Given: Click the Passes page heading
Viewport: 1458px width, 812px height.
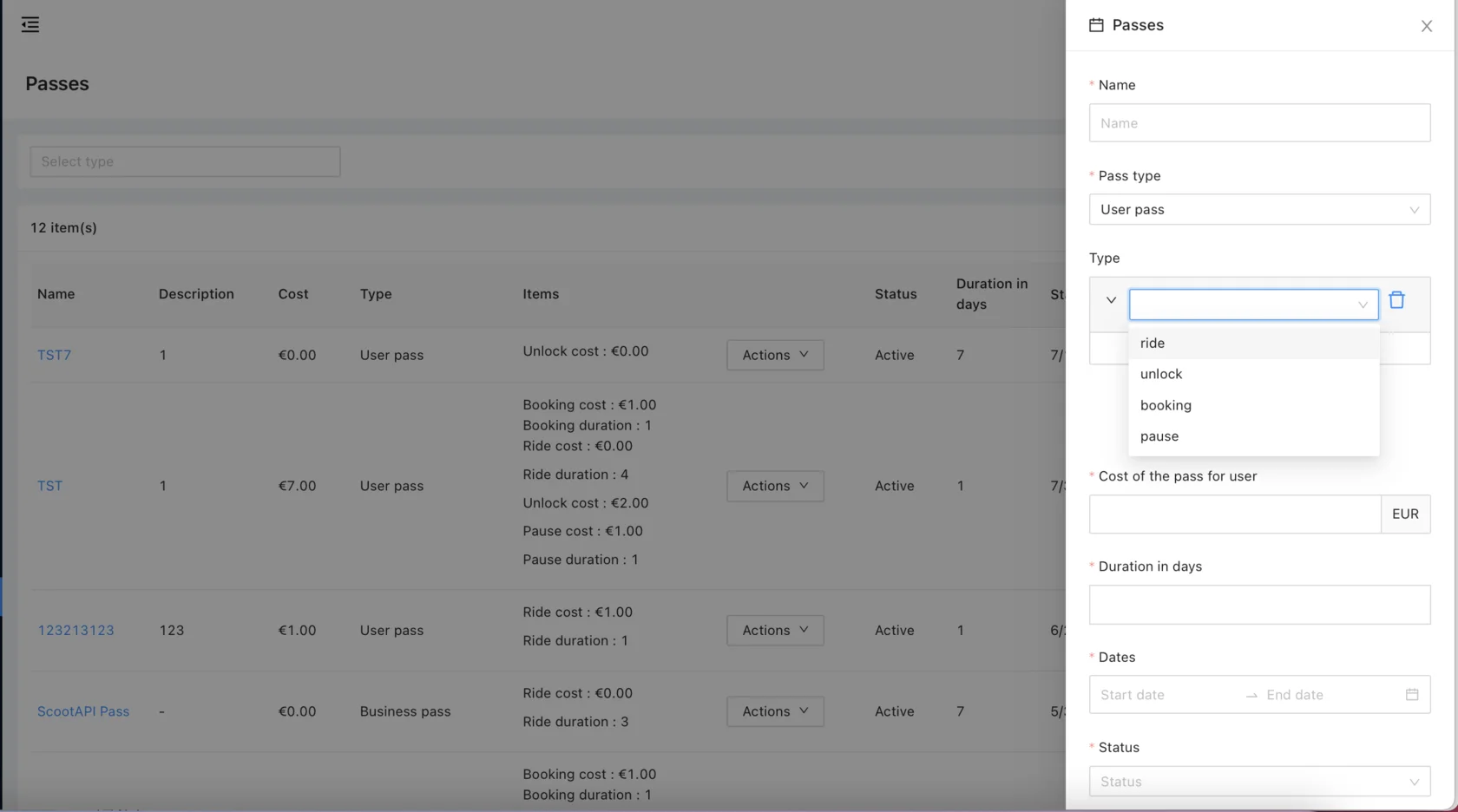Looking at the screenshot, I should [57, 84].
